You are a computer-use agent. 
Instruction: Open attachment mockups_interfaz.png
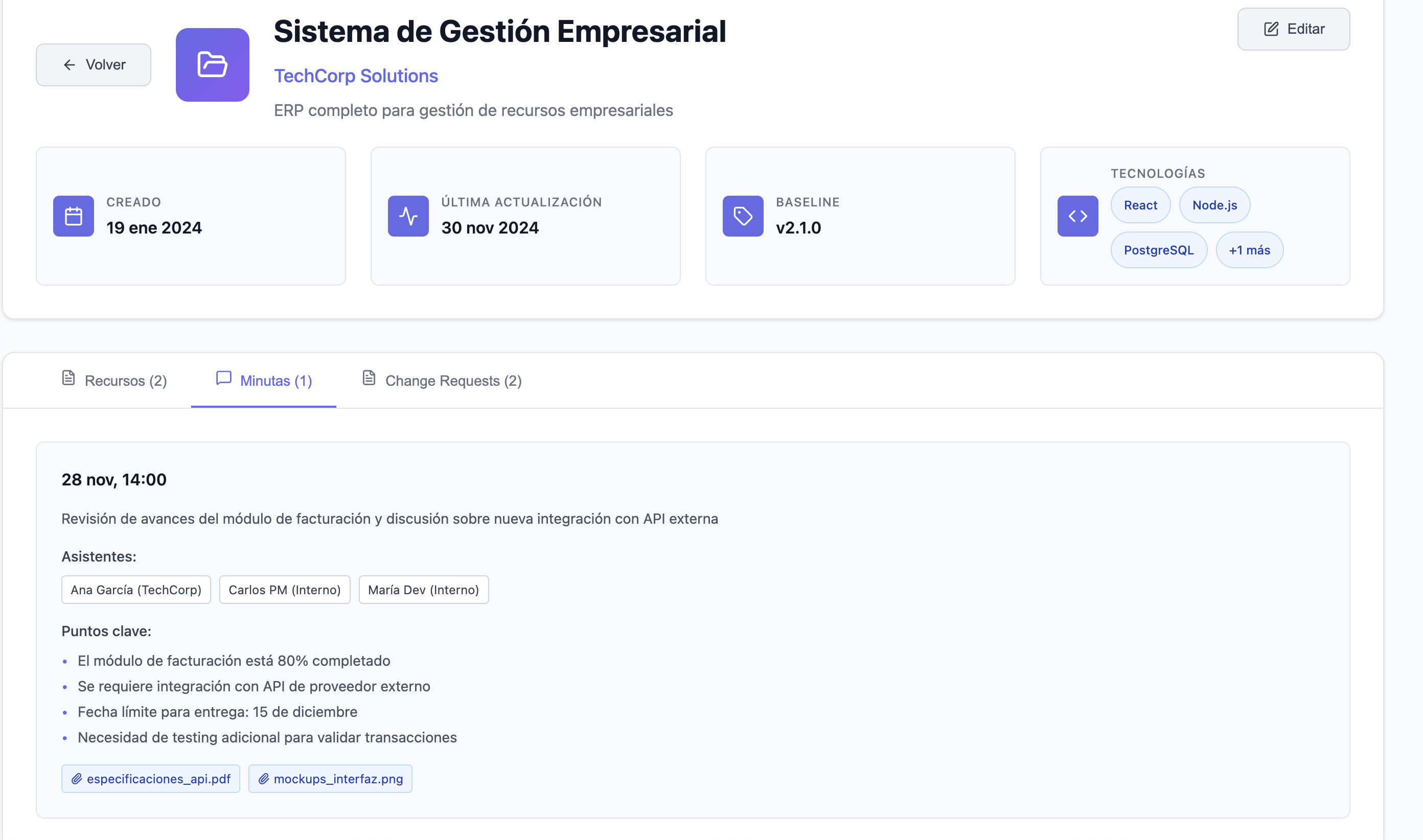[330, 778]
